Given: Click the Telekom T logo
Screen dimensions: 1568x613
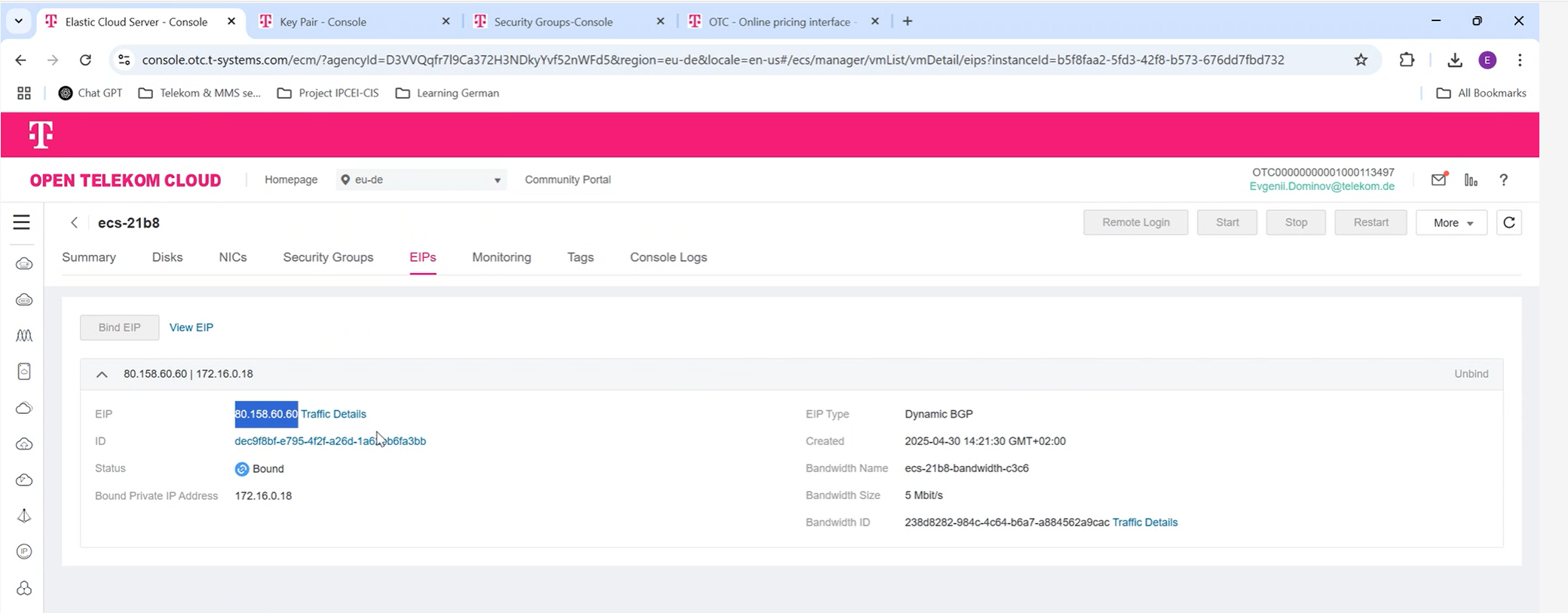Looking at the screenshot, I should click(41, 135).
